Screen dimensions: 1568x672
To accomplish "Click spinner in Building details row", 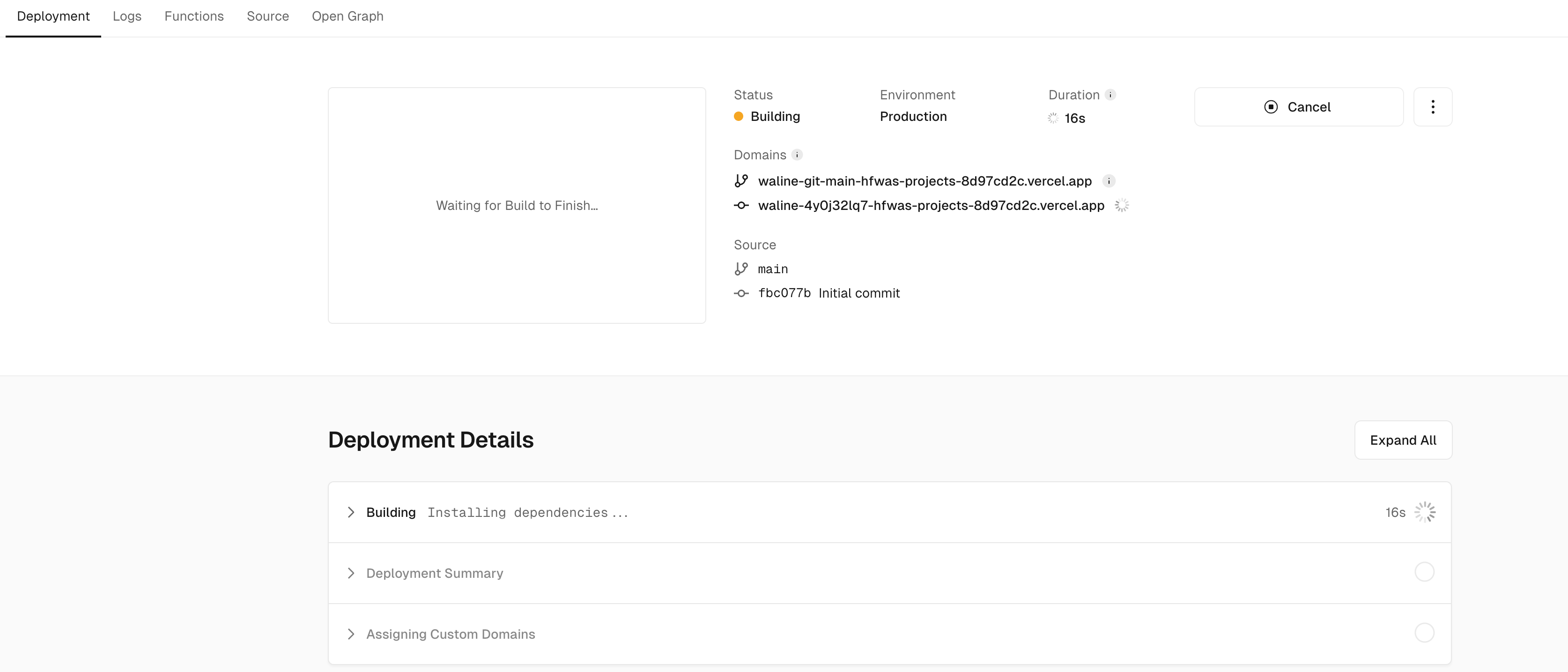I will click(1424, 512).
